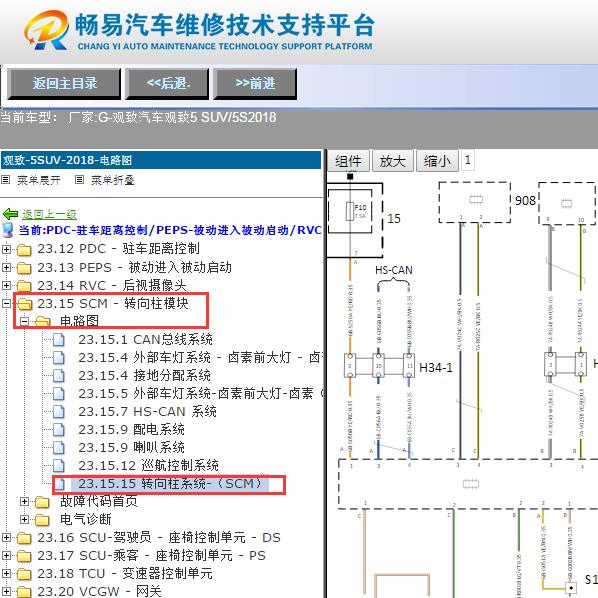Select 23.12 PDC - 驻车距离控制 label
The height and width of the screenshot is (598, 598).
pyautogui.click(x=119, y=249)
